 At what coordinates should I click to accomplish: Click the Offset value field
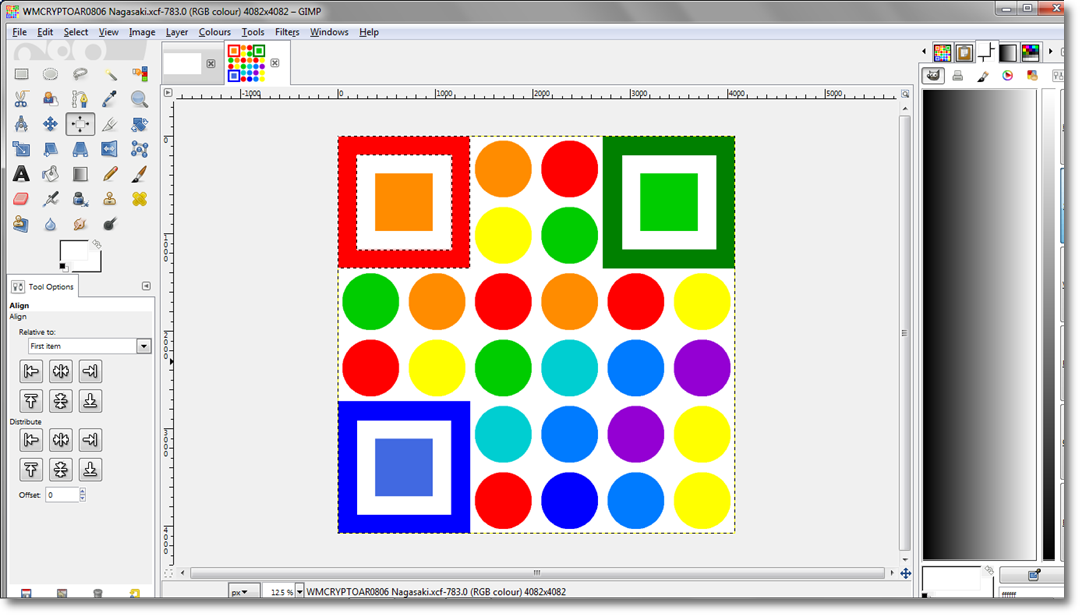pyautogui.click(x=62, y=494)
